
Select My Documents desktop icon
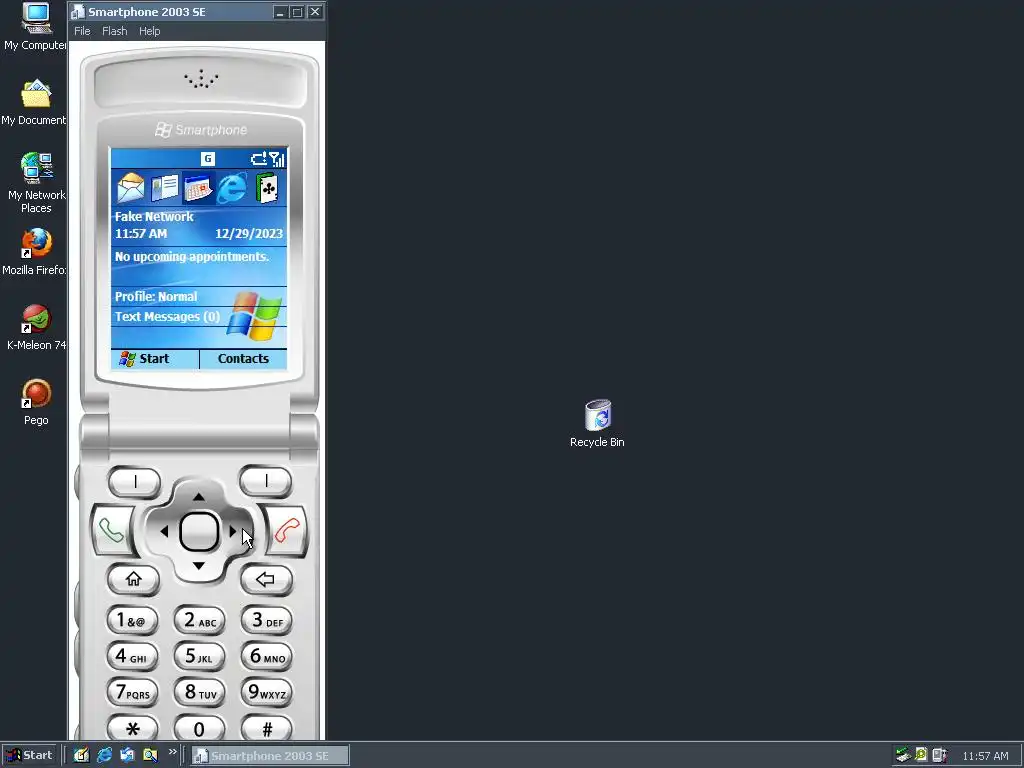tap(34, 103)
